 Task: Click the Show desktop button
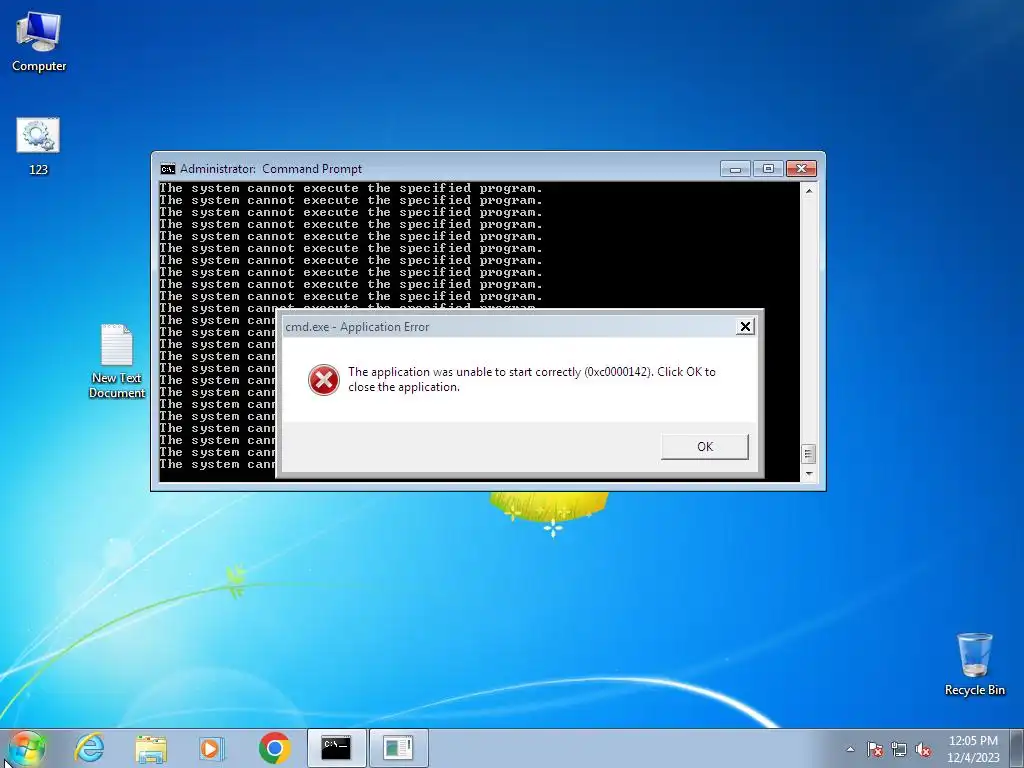click(x=1016, y=748)
